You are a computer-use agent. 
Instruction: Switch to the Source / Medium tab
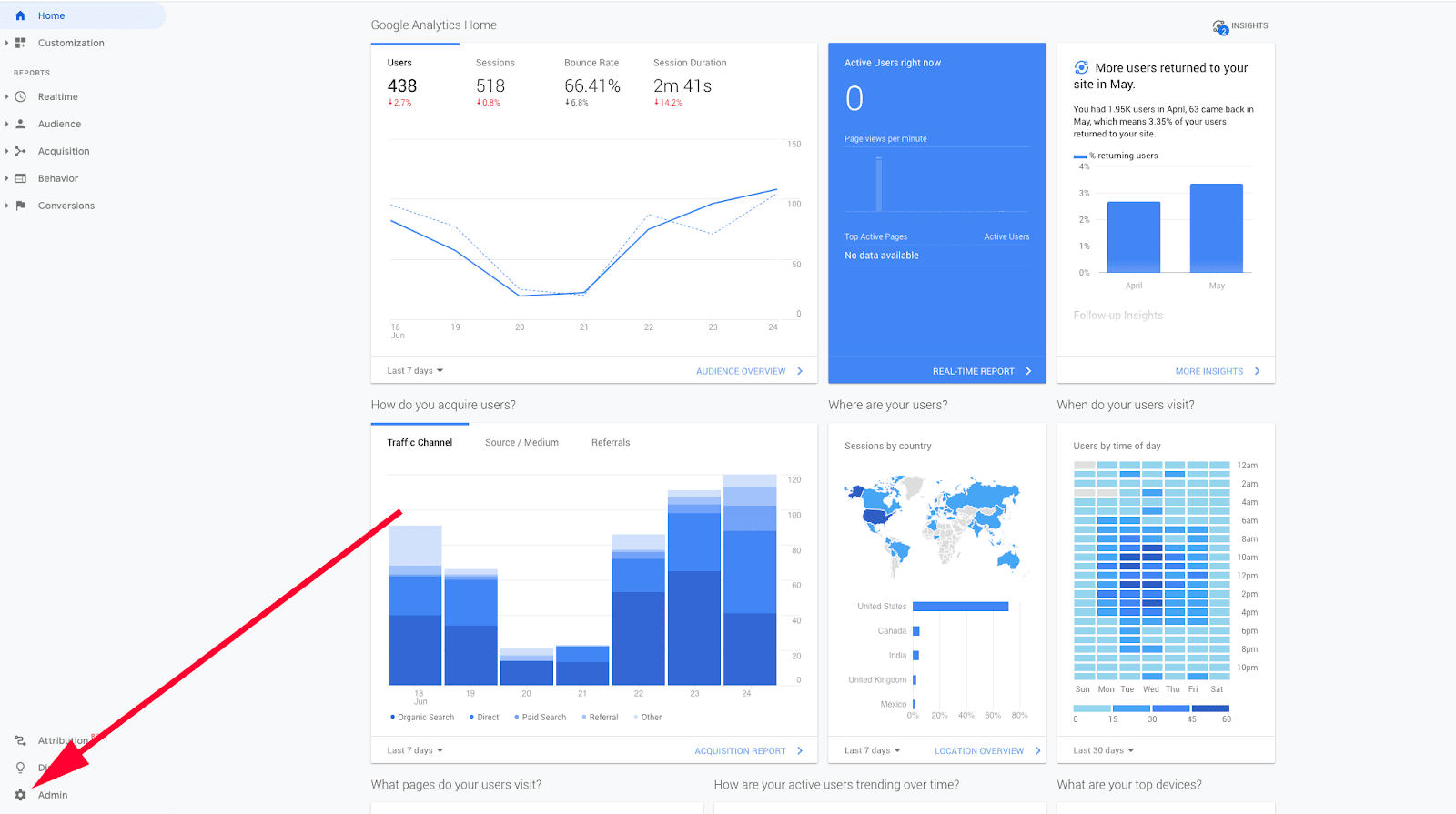521,443
